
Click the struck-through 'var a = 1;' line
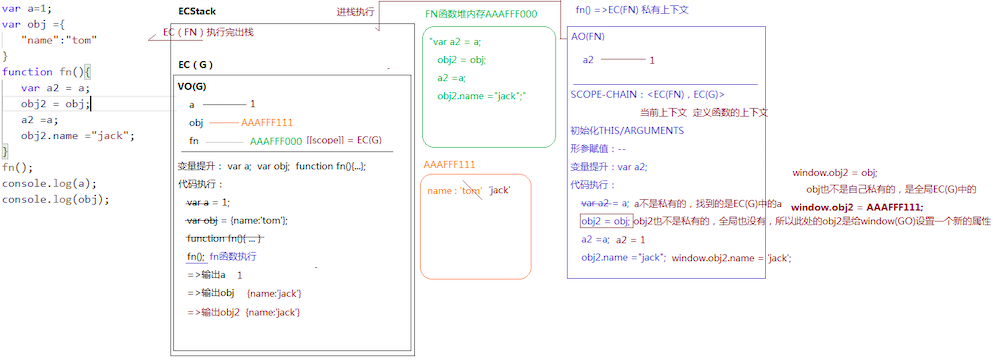coord(208,202)
